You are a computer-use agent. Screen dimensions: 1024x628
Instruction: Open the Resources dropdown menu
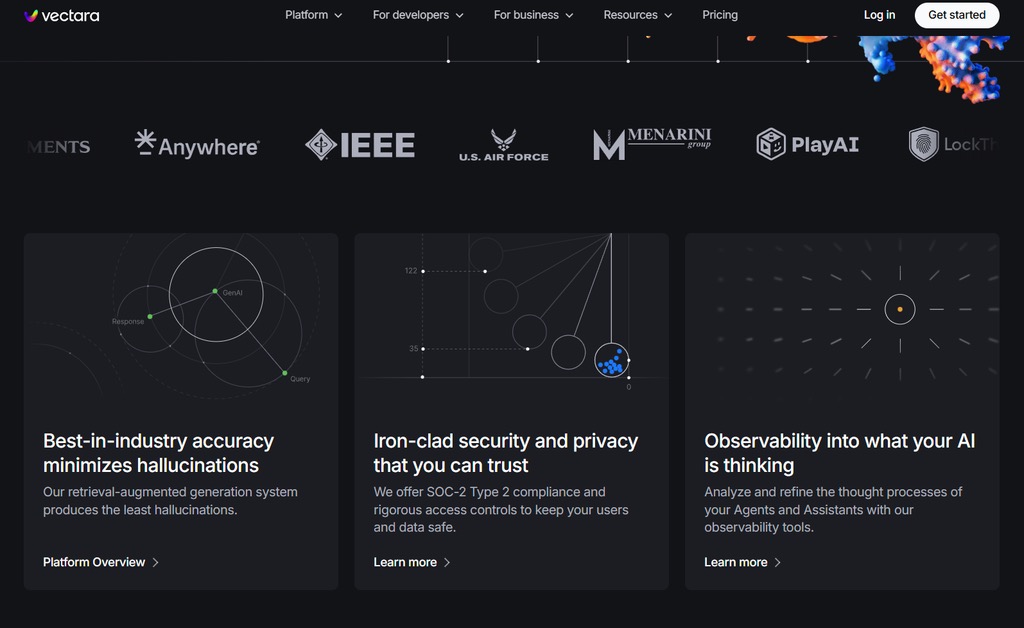coord(637,15)
